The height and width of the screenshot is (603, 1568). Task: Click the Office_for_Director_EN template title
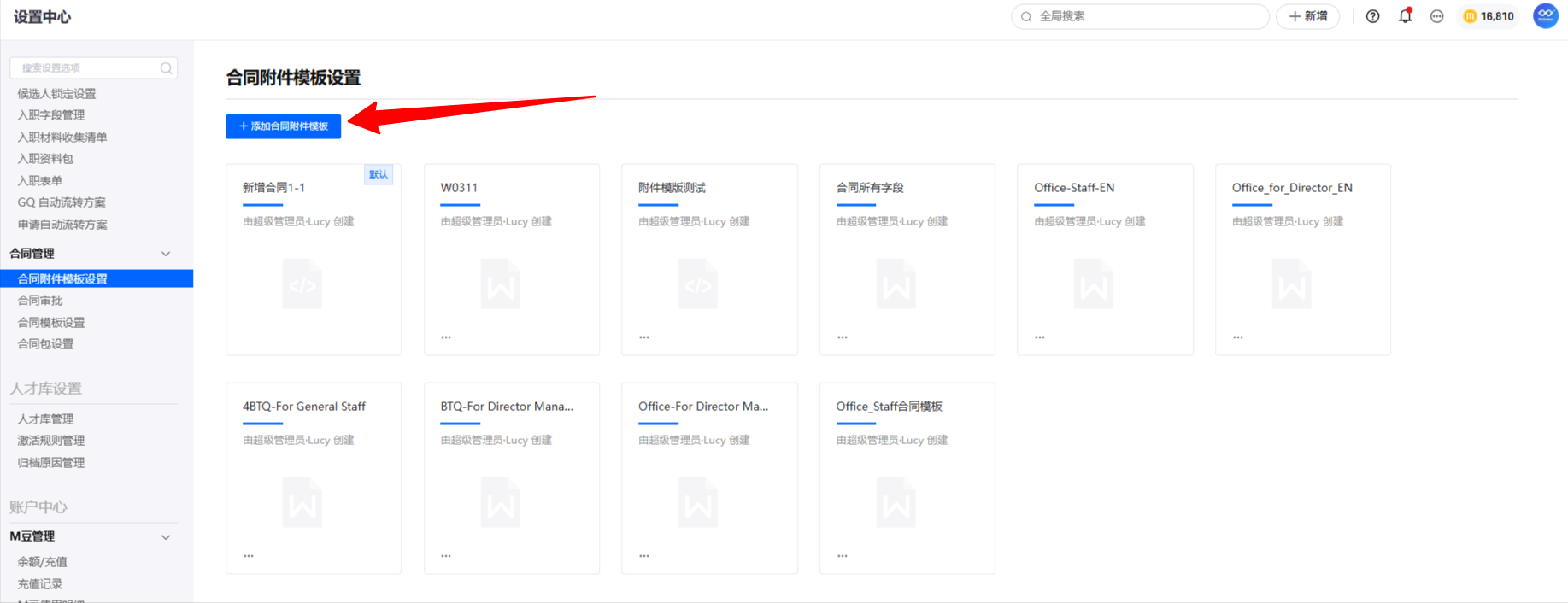coord(1292,188)
